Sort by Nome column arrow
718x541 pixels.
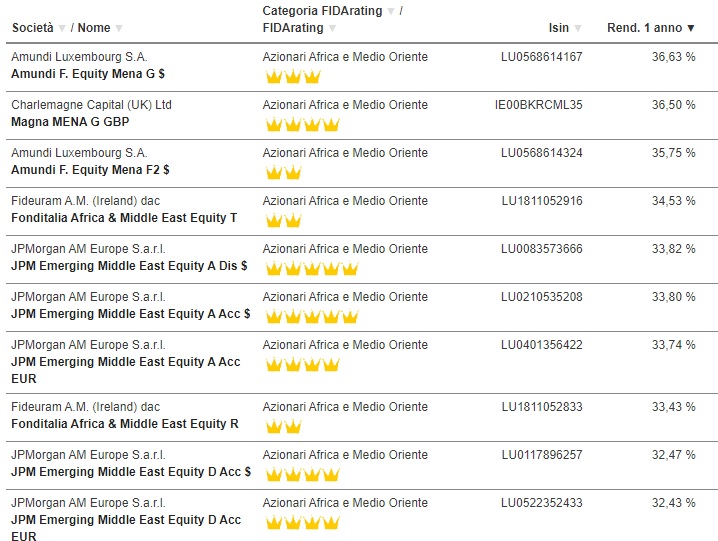click(119, 28)
